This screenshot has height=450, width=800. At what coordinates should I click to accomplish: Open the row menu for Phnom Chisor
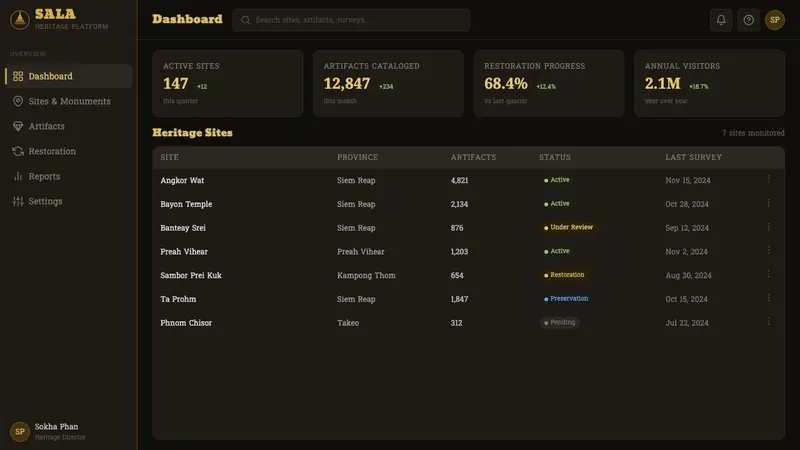pos(768,322)
